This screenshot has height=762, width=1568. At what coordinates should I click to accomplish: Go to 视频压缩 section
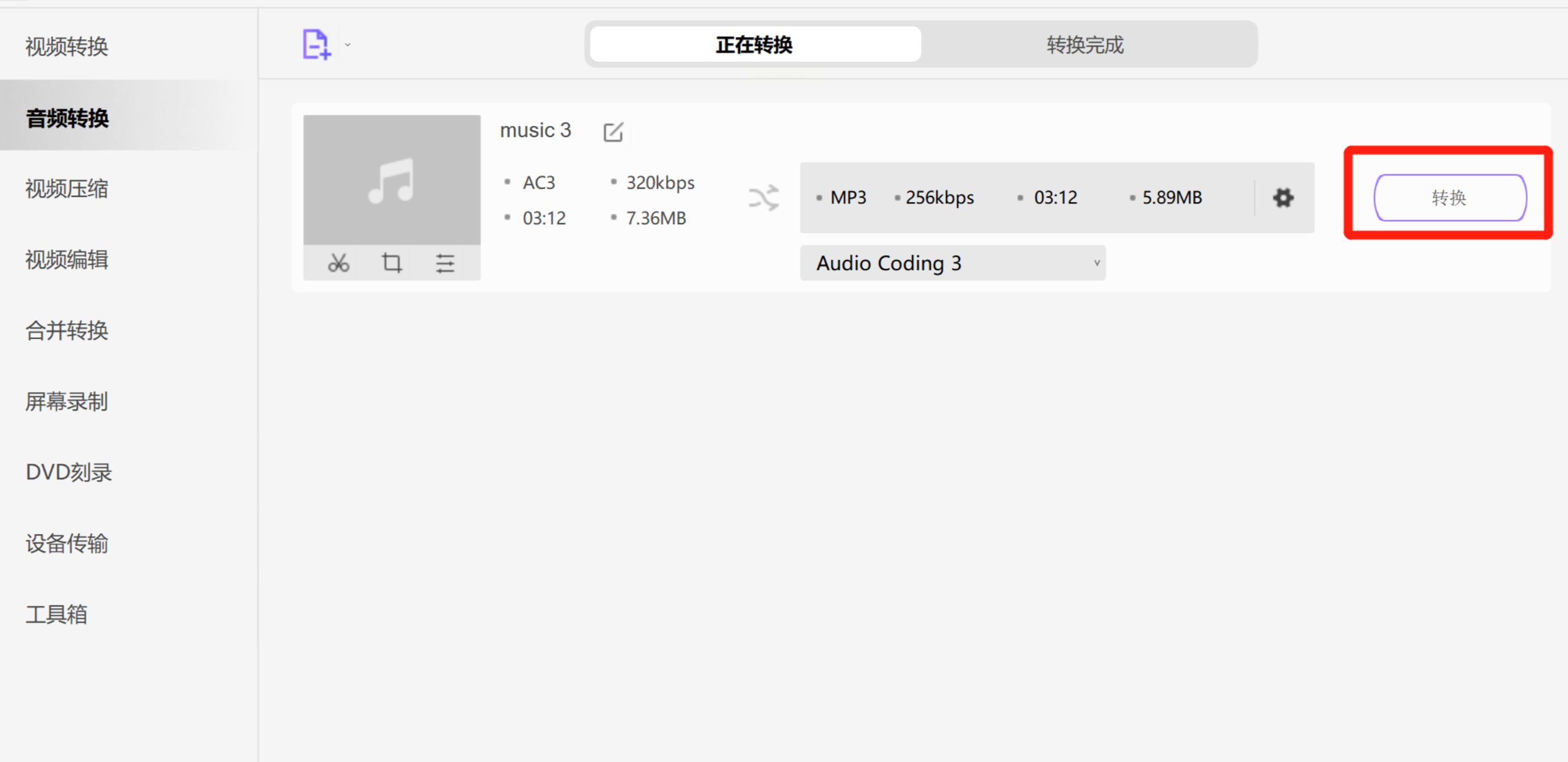[x=67, y=189]
